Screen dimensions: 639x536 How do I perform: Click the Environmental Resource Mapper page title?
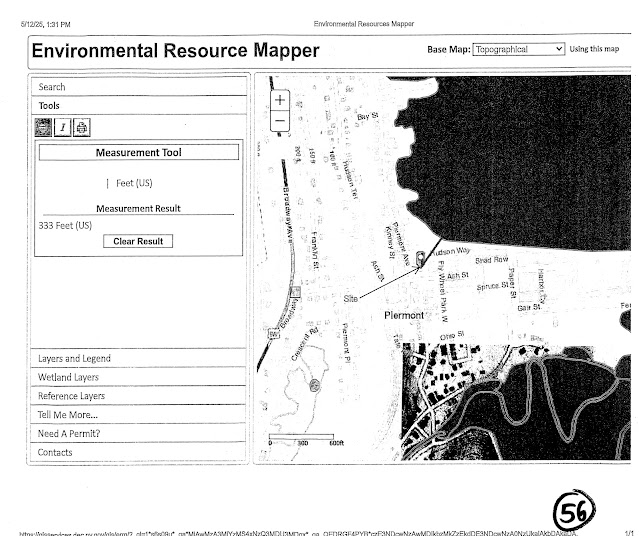175,51
